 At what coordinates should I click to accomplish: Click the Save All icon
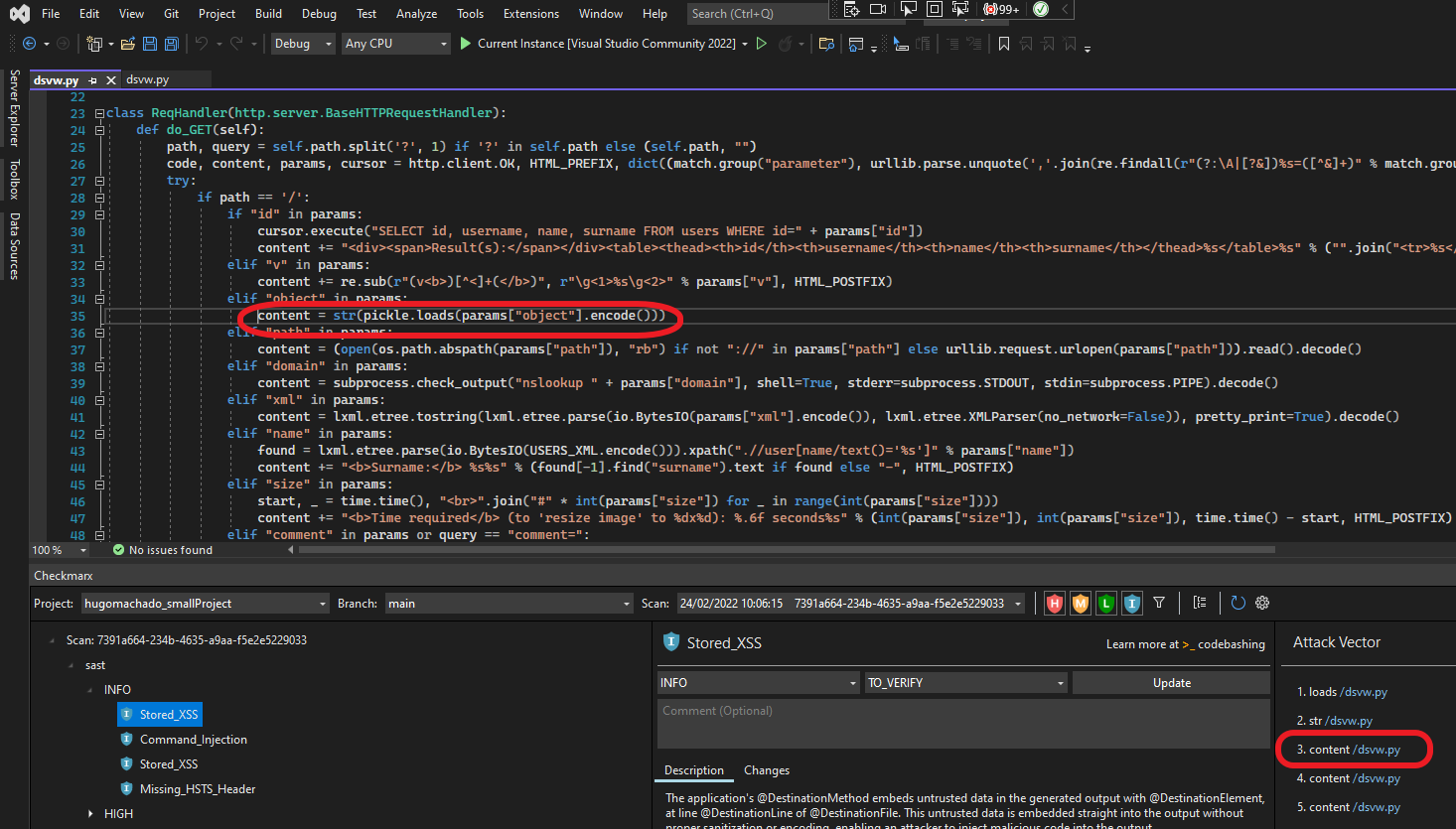click(172, 44)
